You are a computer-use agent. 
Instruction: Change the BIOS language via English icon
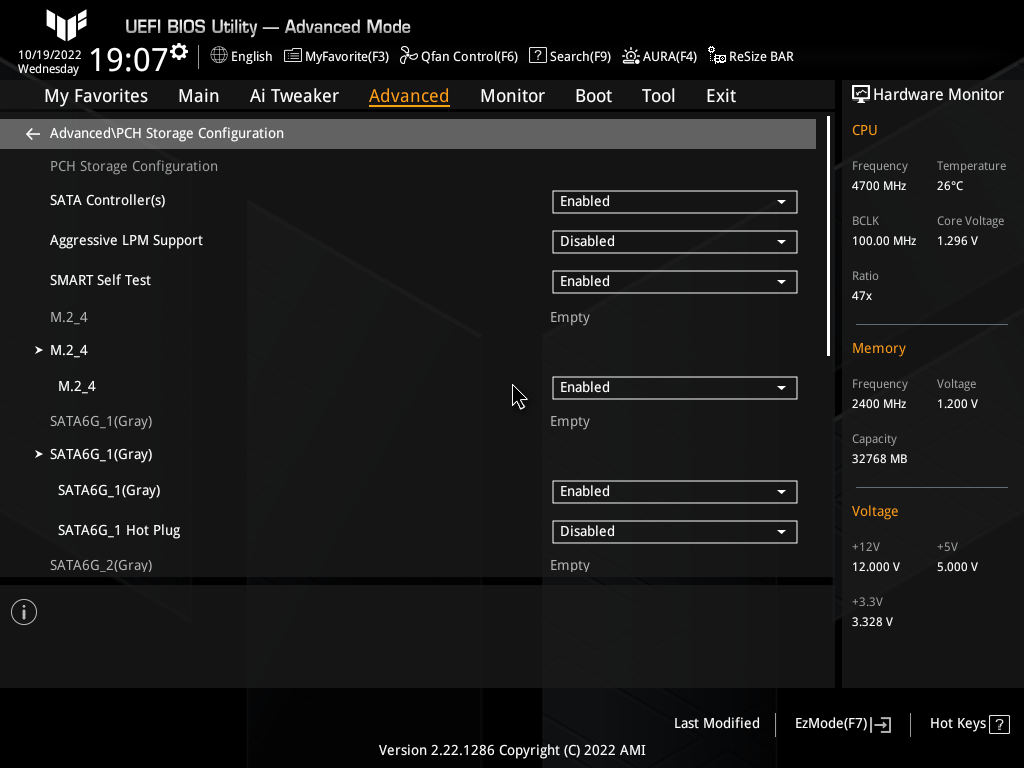click(x=241, y=56)
